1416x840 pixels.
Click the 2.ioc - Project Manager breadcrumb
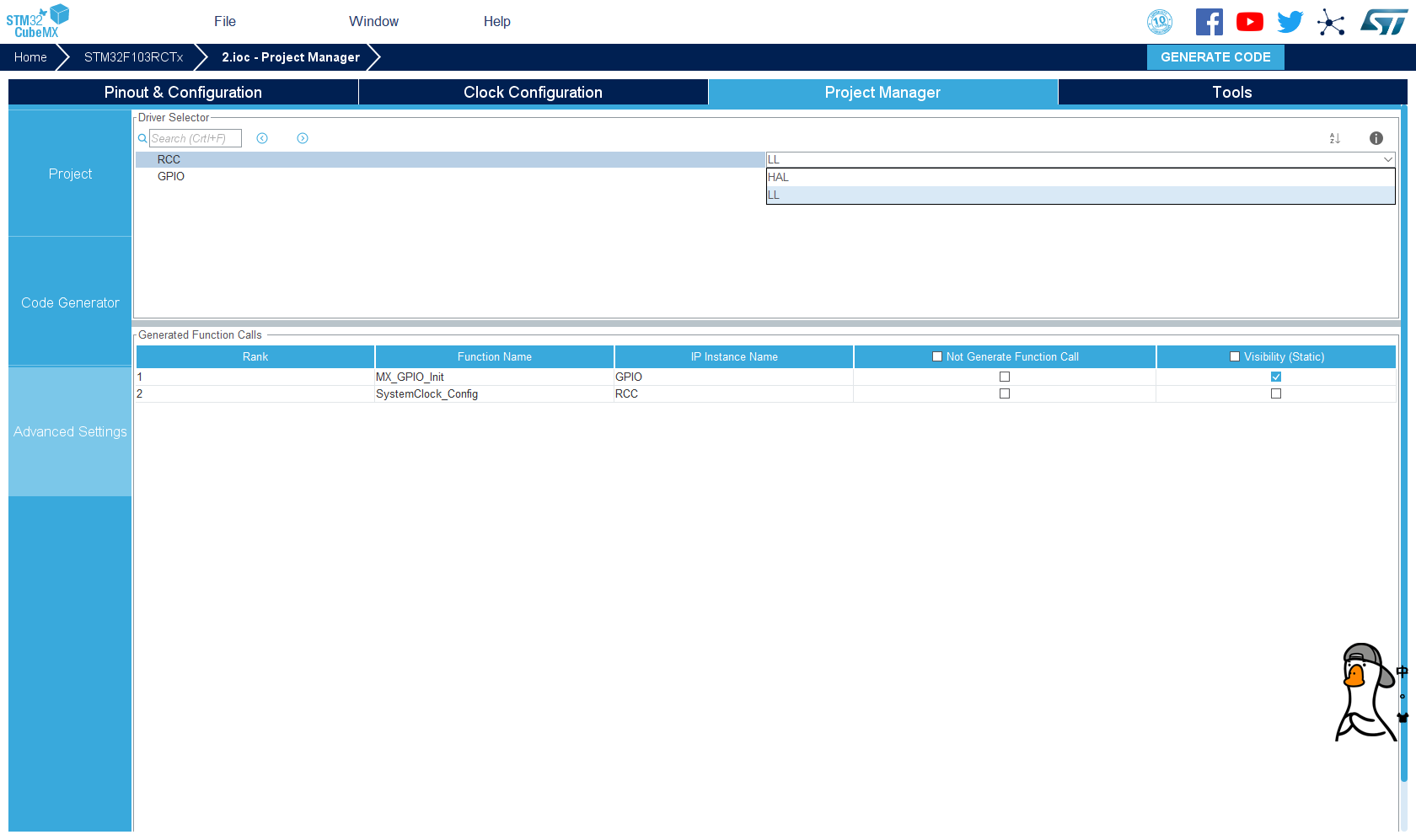click(291, 57)
